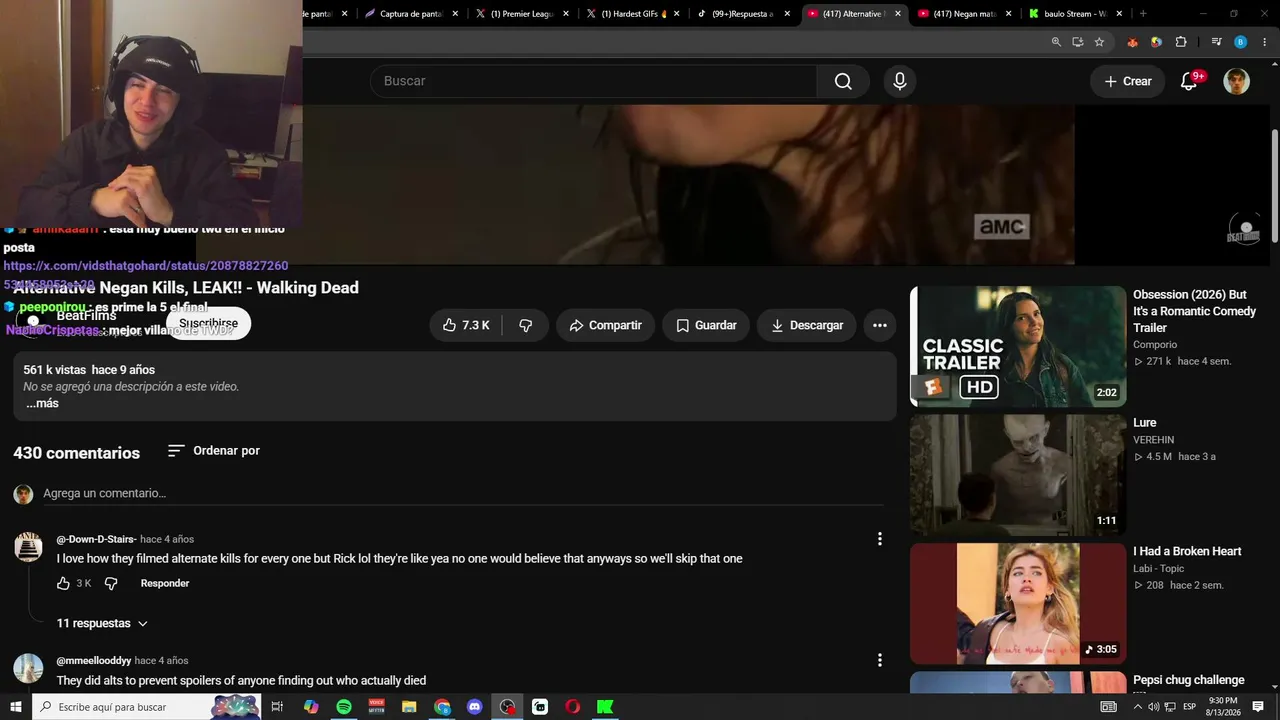Open the Obsession Classic Trailer thumbnail
The width and height of the screenshot is (1280, 720).
click(x=1018, y=346)
